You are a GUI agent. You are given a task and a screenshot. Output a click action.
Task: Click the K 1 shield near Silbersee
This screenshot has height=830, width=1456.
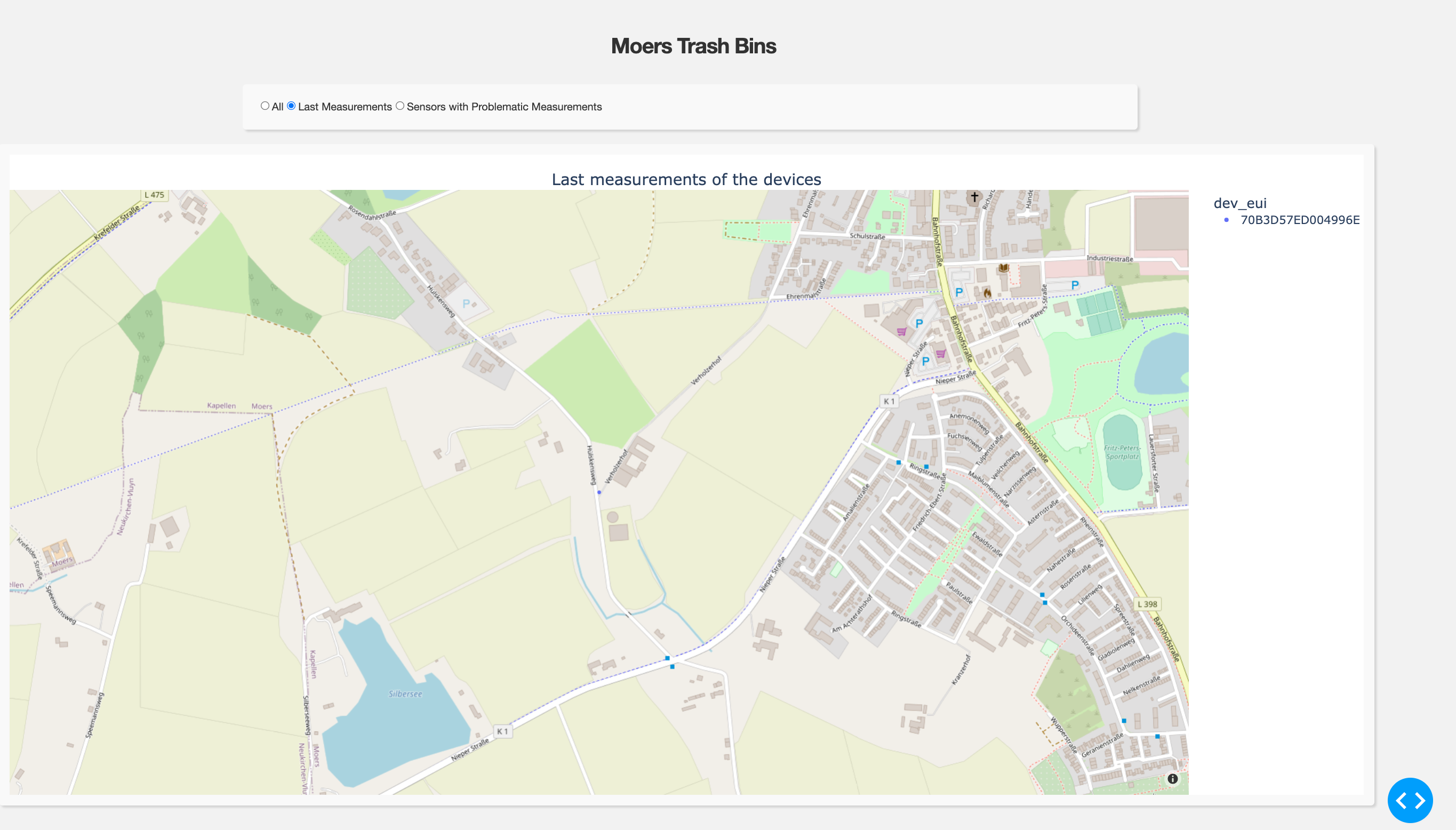click(502, 731)
